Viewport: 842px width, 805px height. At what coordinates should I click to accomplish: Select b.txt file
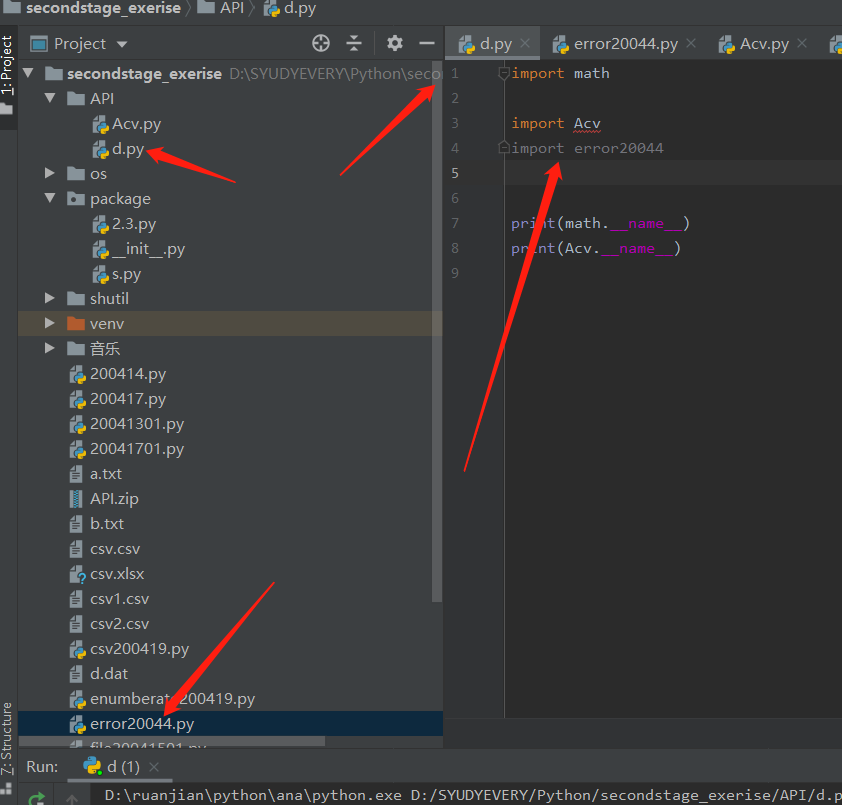pyautogui.click(x=97, y=524)
